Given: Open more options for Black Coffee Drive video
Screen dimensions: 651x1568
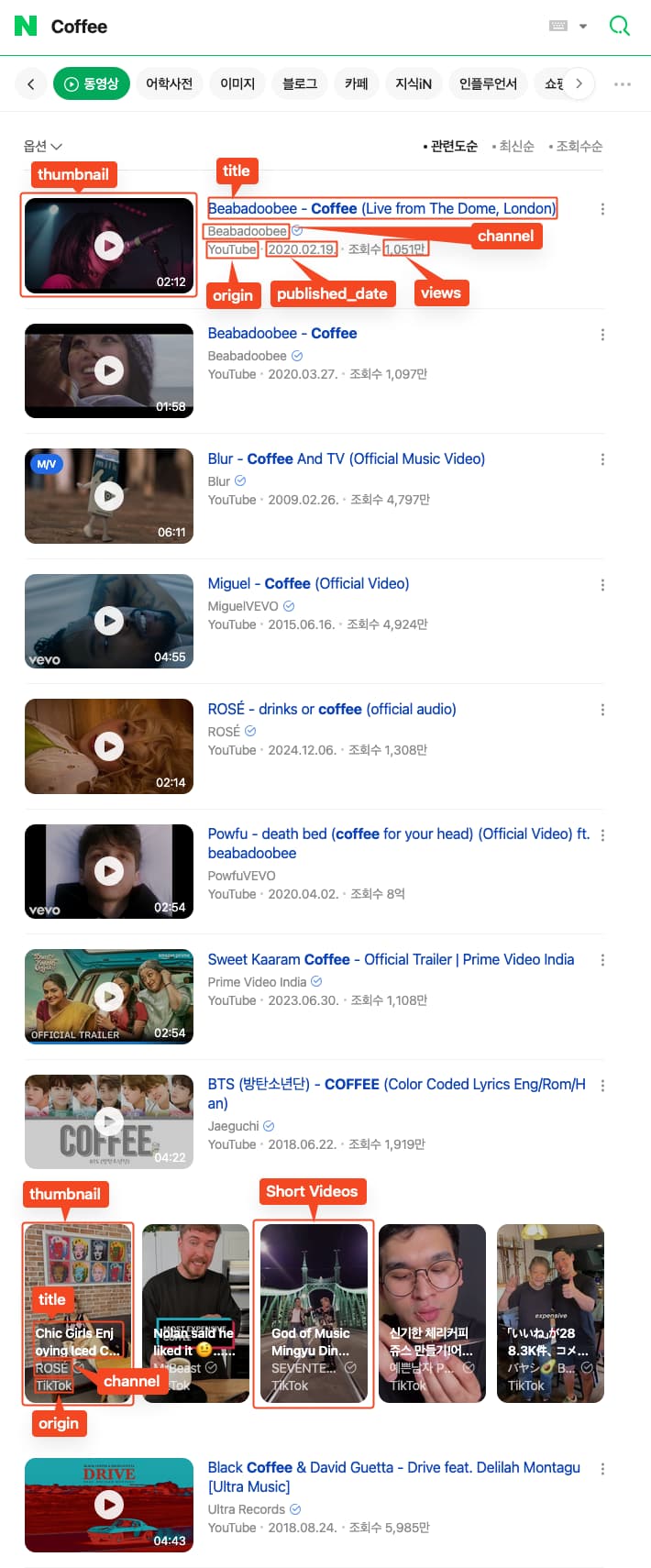Looking at the screenshot, I should coord(602,1469).
